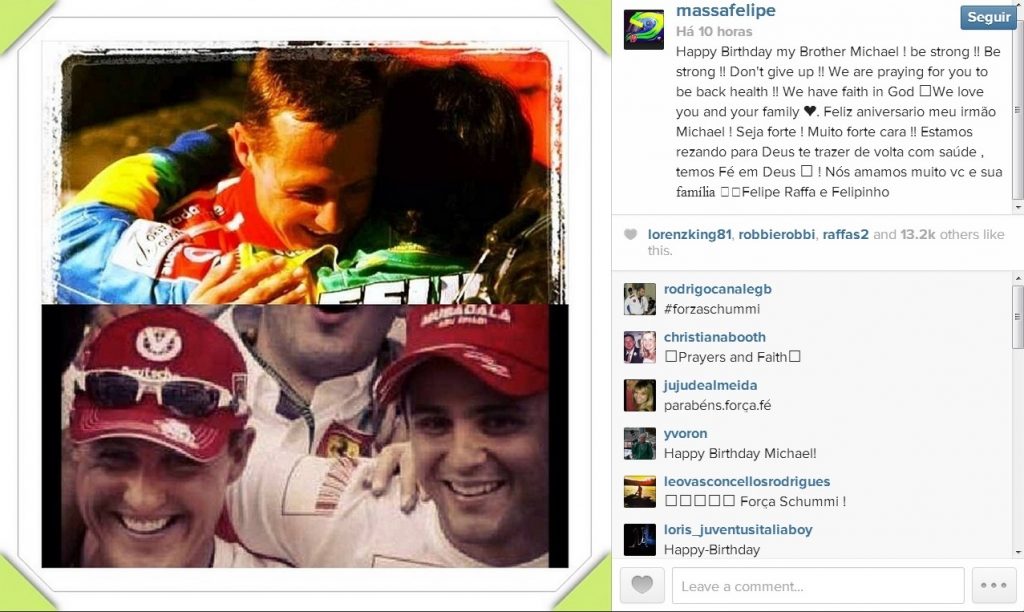The image size is (1024, 612).
Task: Open yvoron's avatar thumbnail
Action: click(640, 443)
